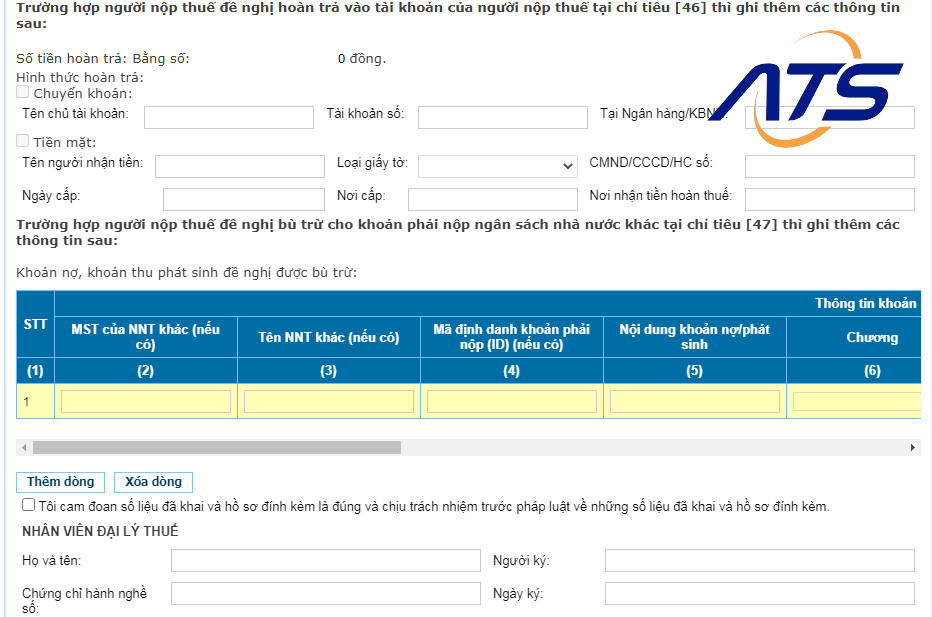Tick the Tiền mặt checkbox
The image size is (932, 617).
pyautogui.click(x=23, y=141)
